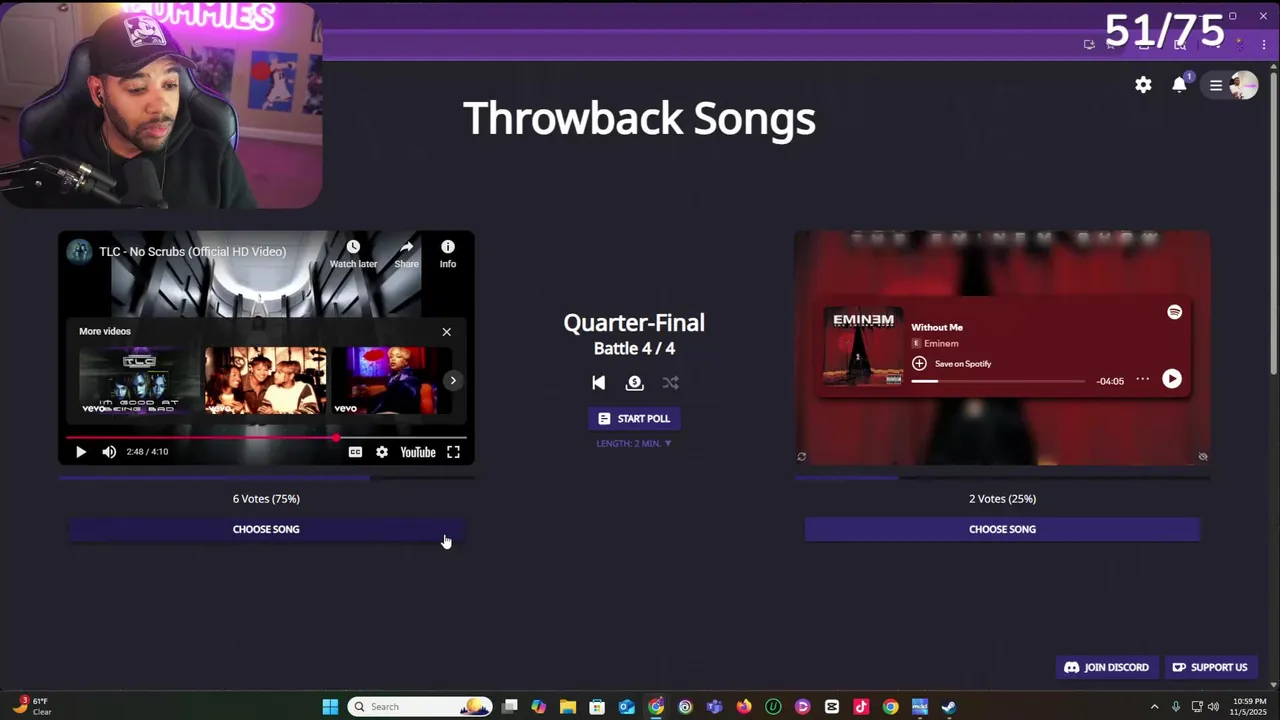Image resolution: width=1280 pixels, height=720 pixels.
Task: Open File Explorer from taskbar
Action: (567, 707)
